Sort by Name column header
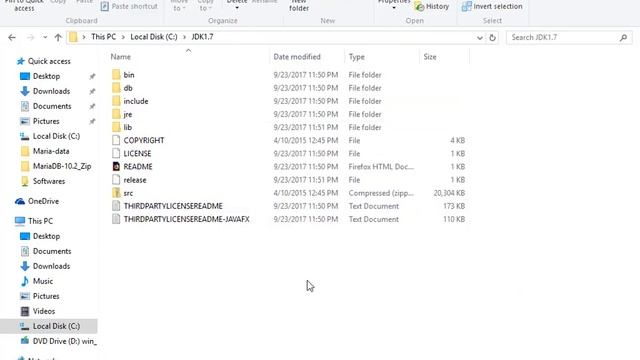The width and height of the screenshot is (640, 360). point(121,57)
